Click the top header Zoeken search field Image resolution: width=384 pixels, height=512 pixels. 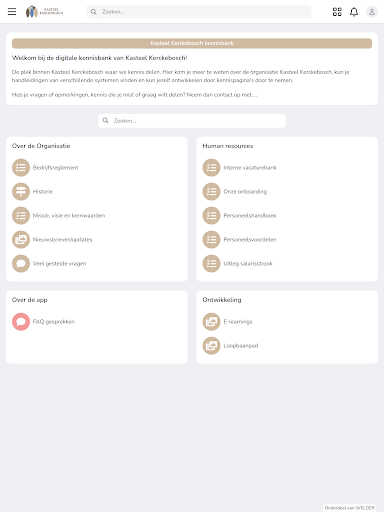[x=199, y=12]
